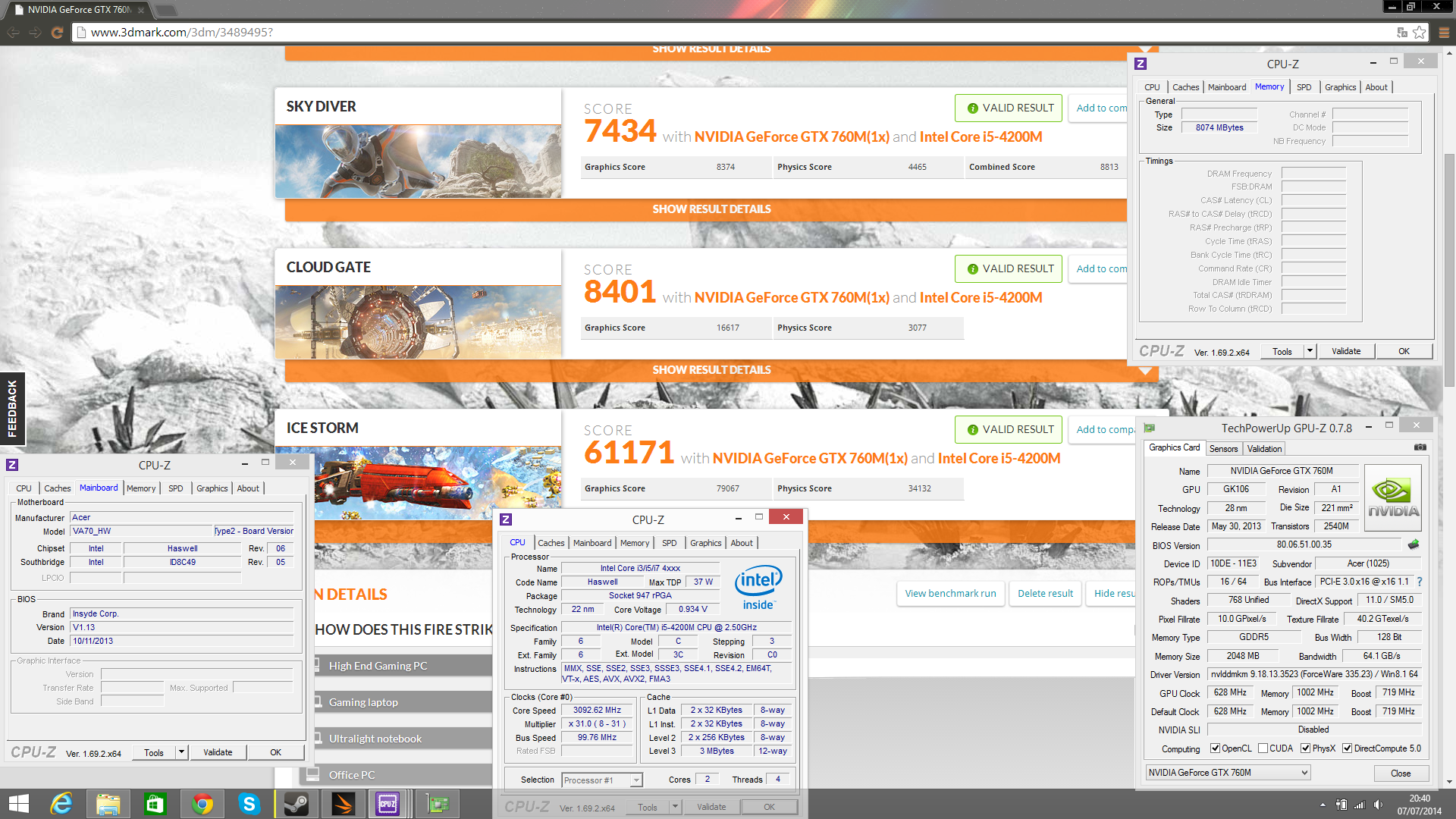Open the Processor #1 selection dropdown
Viewport: 1456px width, 819px height.
(x=602, y=780)
